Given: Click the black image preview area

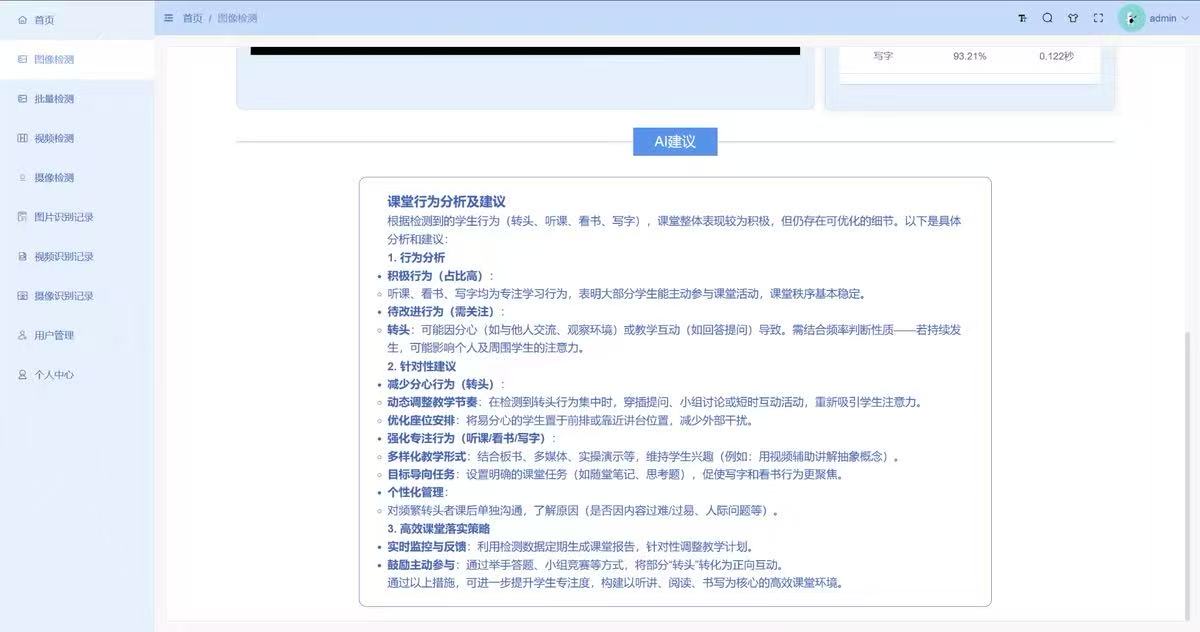Looking at the screenshot, I should point(525,50).
